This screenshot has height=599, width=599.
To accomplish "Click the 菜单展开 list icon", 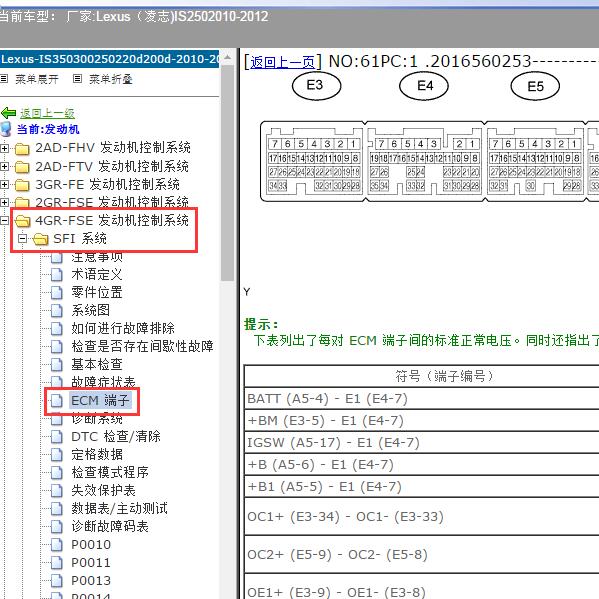I will [4, 79].
